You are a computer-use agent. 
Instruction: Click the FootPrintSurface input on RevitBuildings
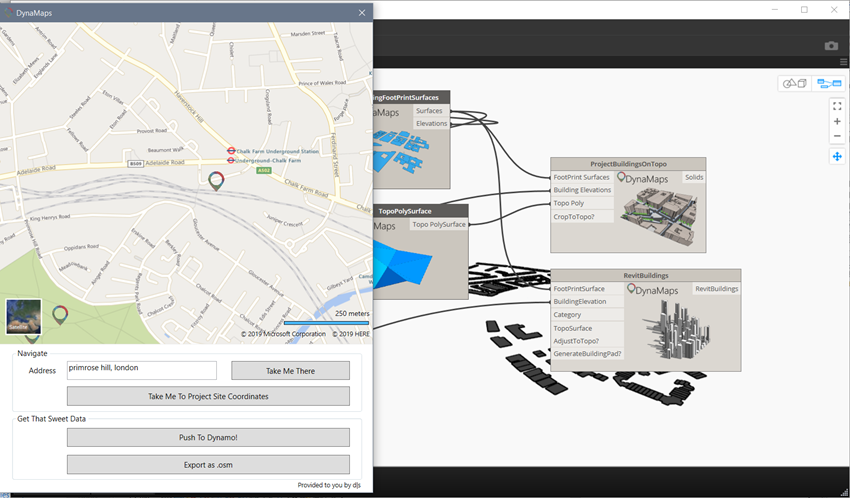click(587, 289)
